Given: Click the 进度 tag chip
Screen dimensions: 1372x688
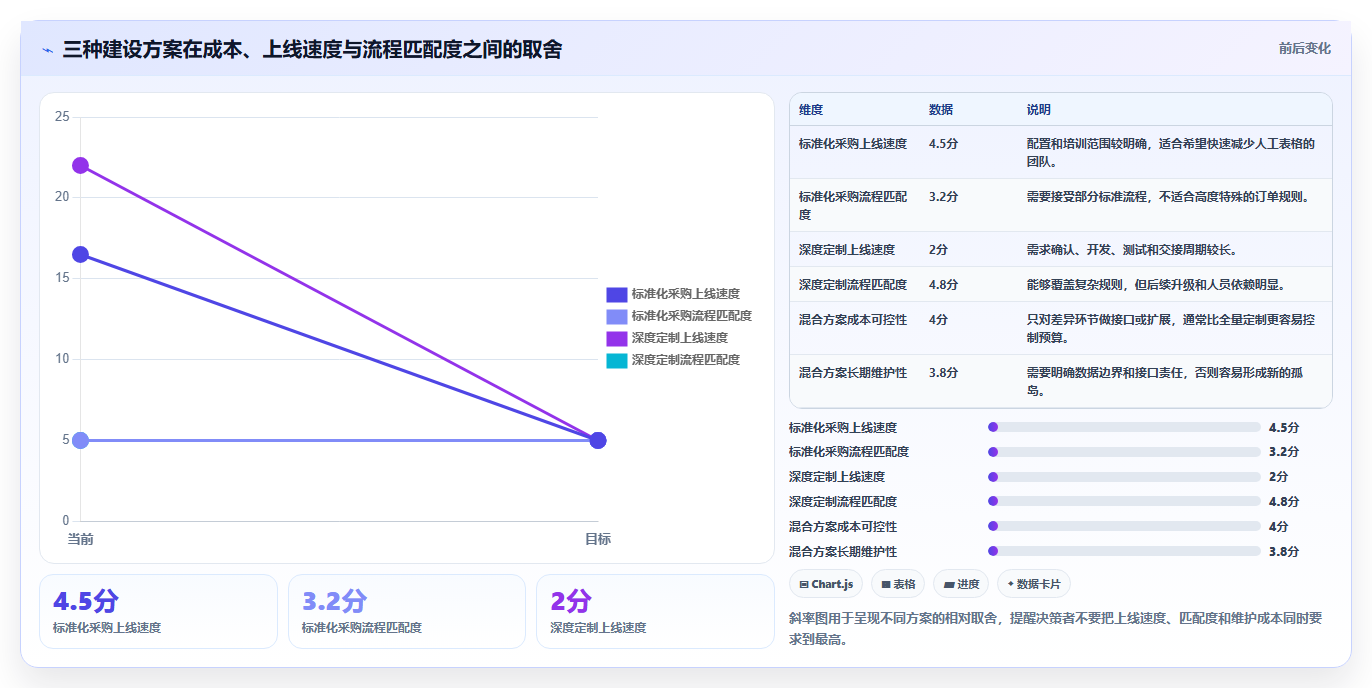Looking at the screenshot, I should pos(960,584).
